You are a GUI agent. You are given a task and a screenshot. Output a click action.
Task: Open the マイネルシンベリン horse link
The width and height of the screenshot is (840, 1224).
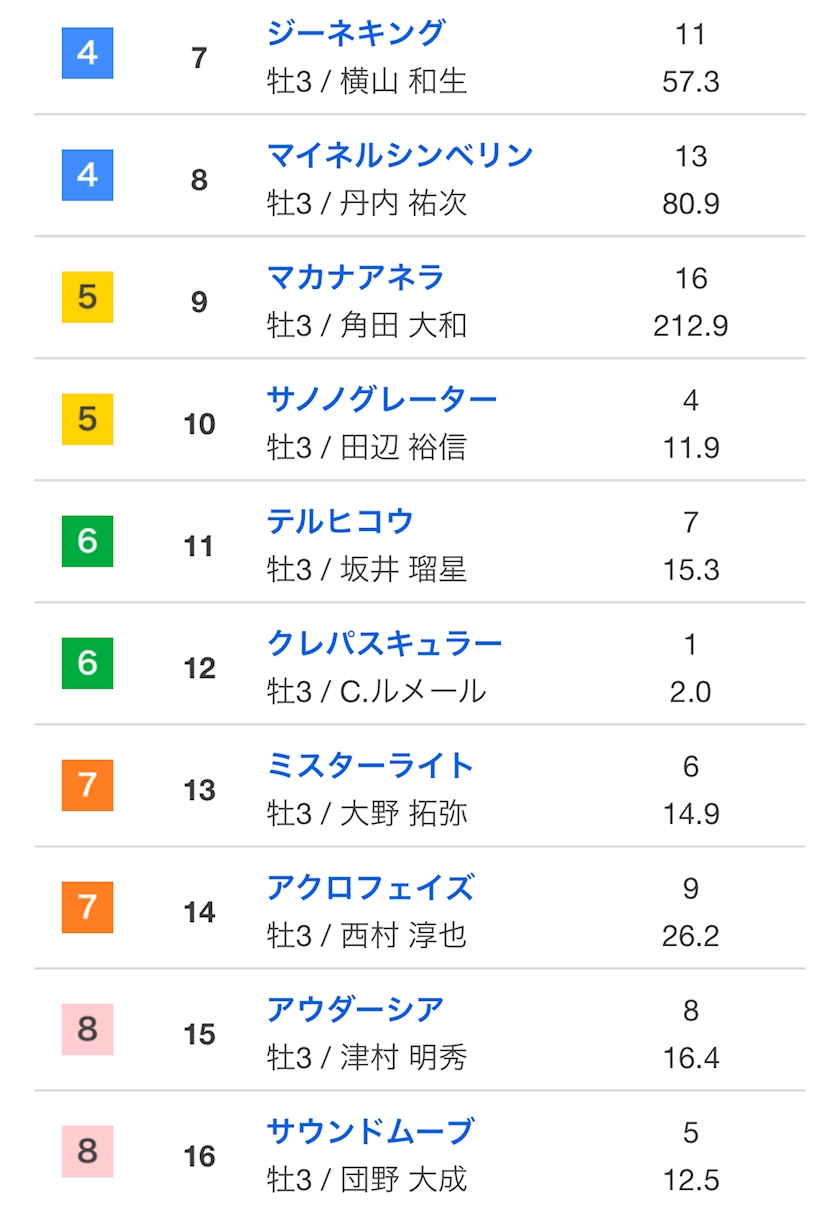click(x=400, y=155)
